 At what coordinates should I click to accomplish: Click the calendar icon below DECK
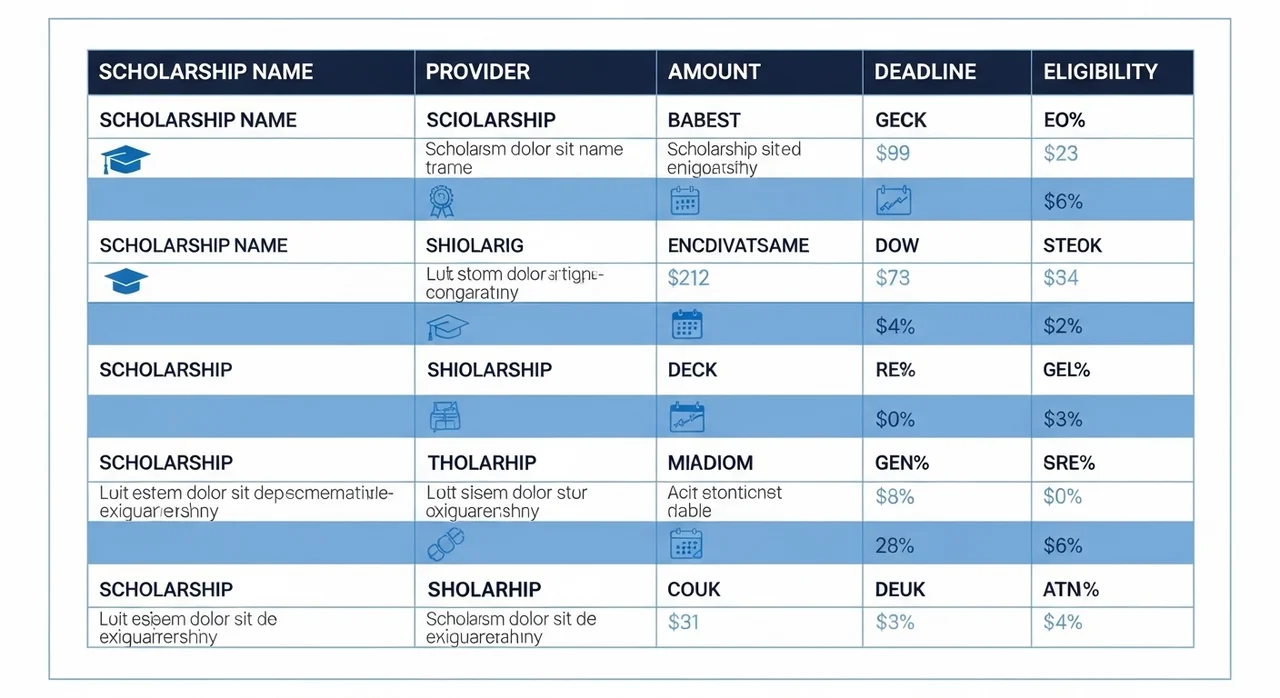(x=687, y=416)
